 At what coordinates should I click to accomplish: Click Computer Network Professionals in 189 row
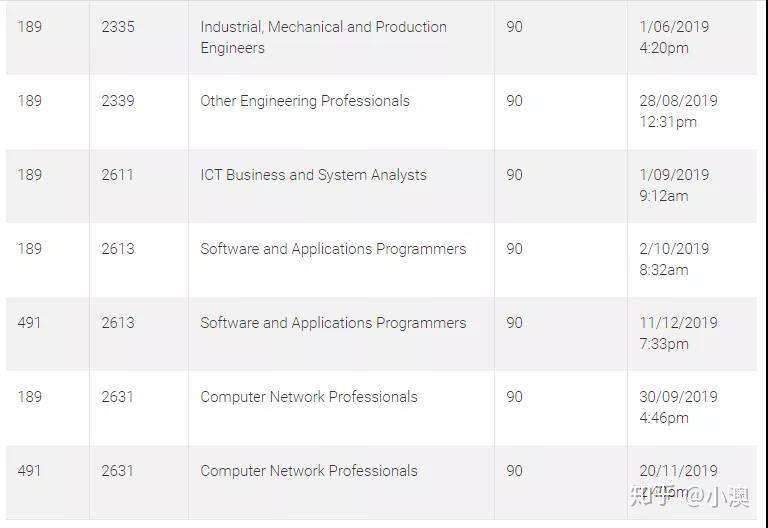[x=309, y=397]
